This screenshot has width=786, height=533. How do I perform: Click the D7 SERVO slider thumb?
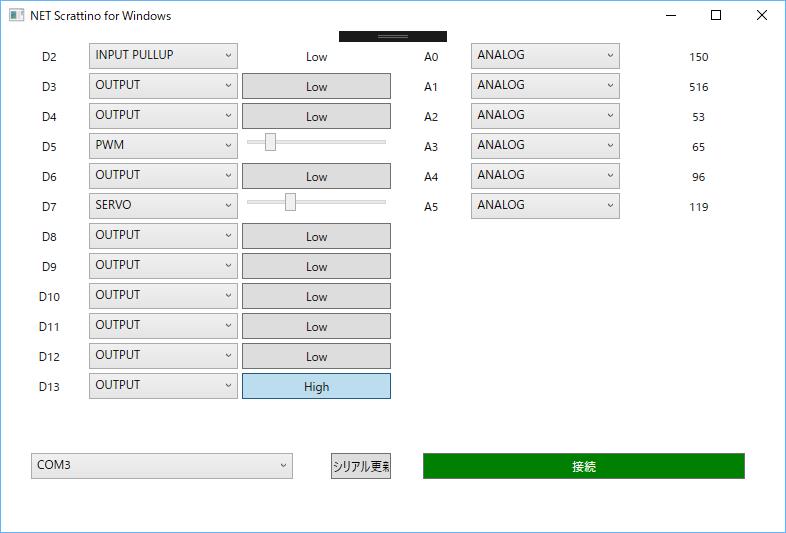click(x=290, y=202)
